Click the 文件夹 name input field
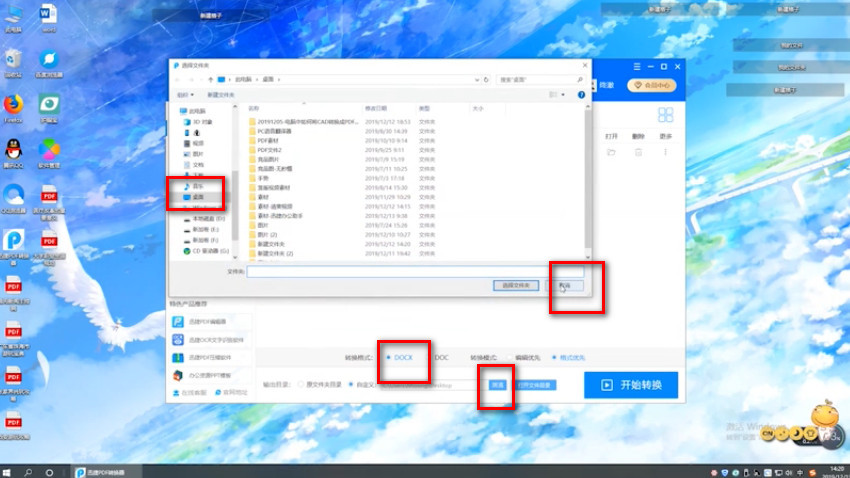Screen dimensions: 850x478 [x=415, y=272]
